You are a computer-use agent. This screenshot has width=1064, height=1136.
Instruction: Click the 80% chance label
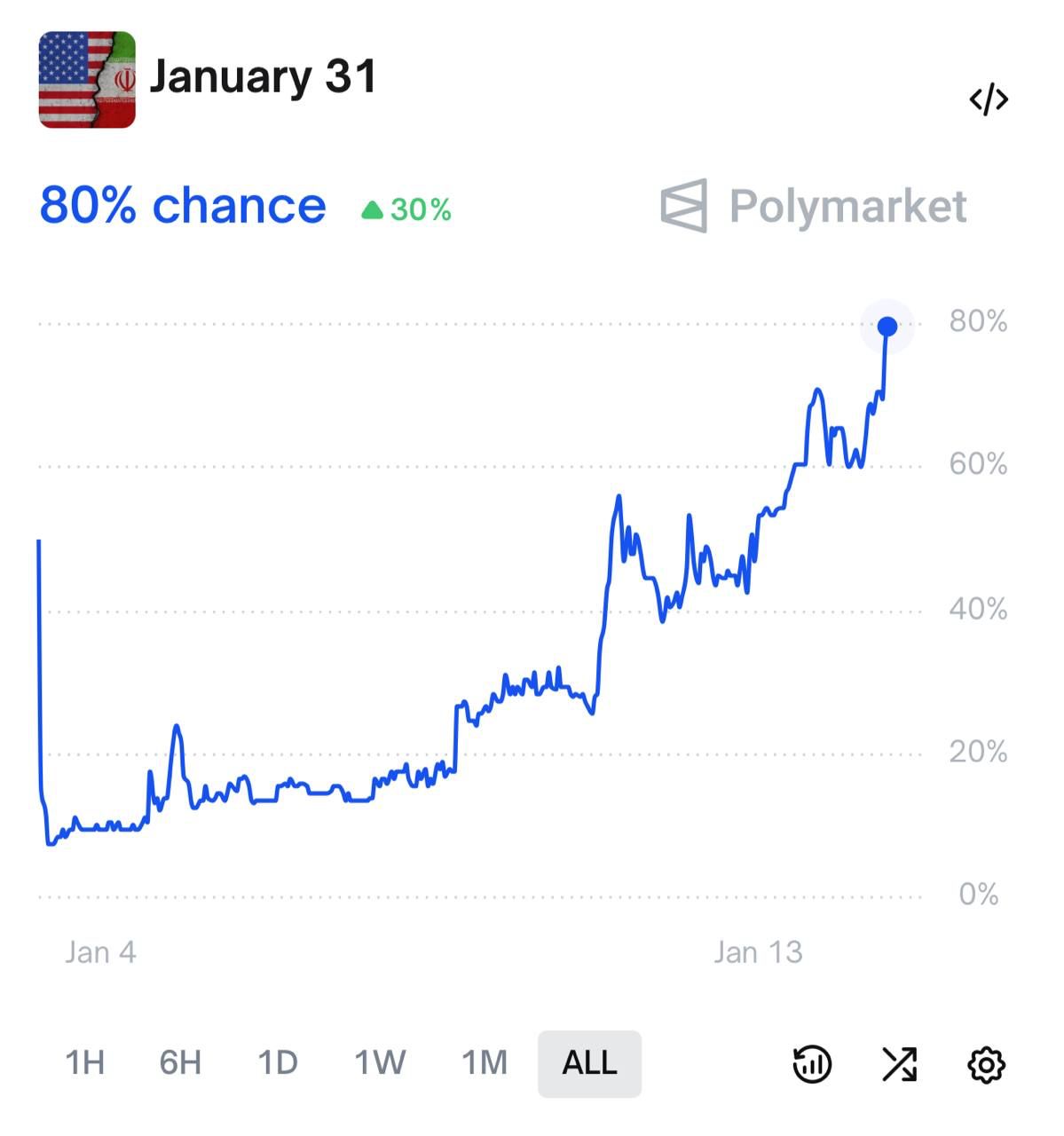pyautogui.click(x=183, y=206)
